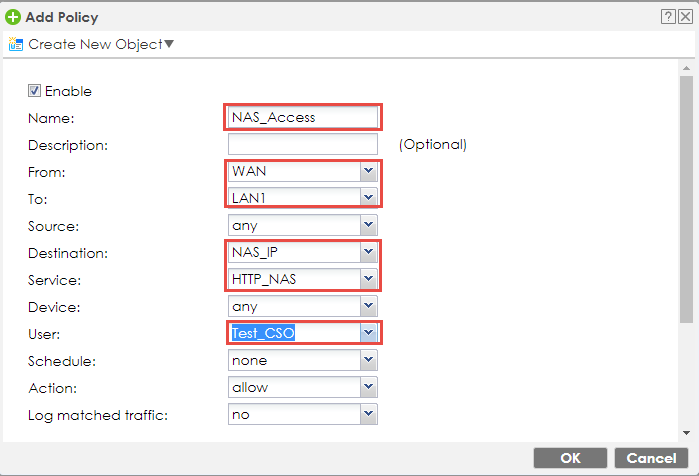Open the Destination dropdown showing NAS_IP
Image resolution: width=699 pixels, height=476 pixels.
click(368, 252)
